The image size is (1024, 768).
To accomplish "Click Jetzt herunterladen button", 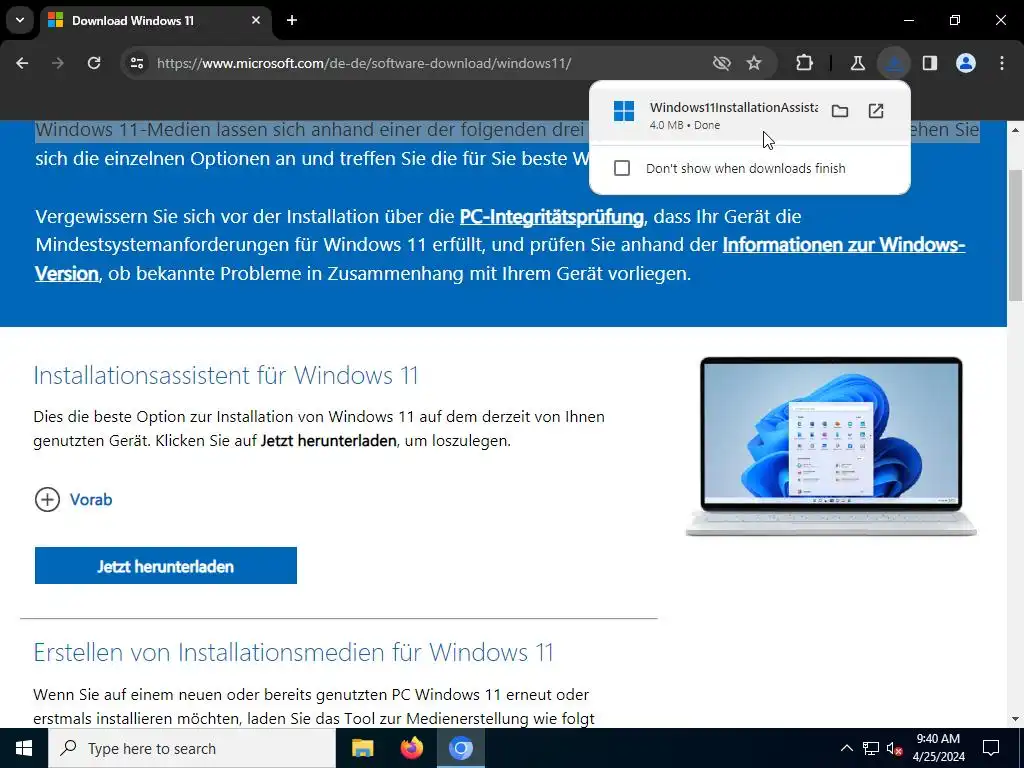I will [166, 566].
